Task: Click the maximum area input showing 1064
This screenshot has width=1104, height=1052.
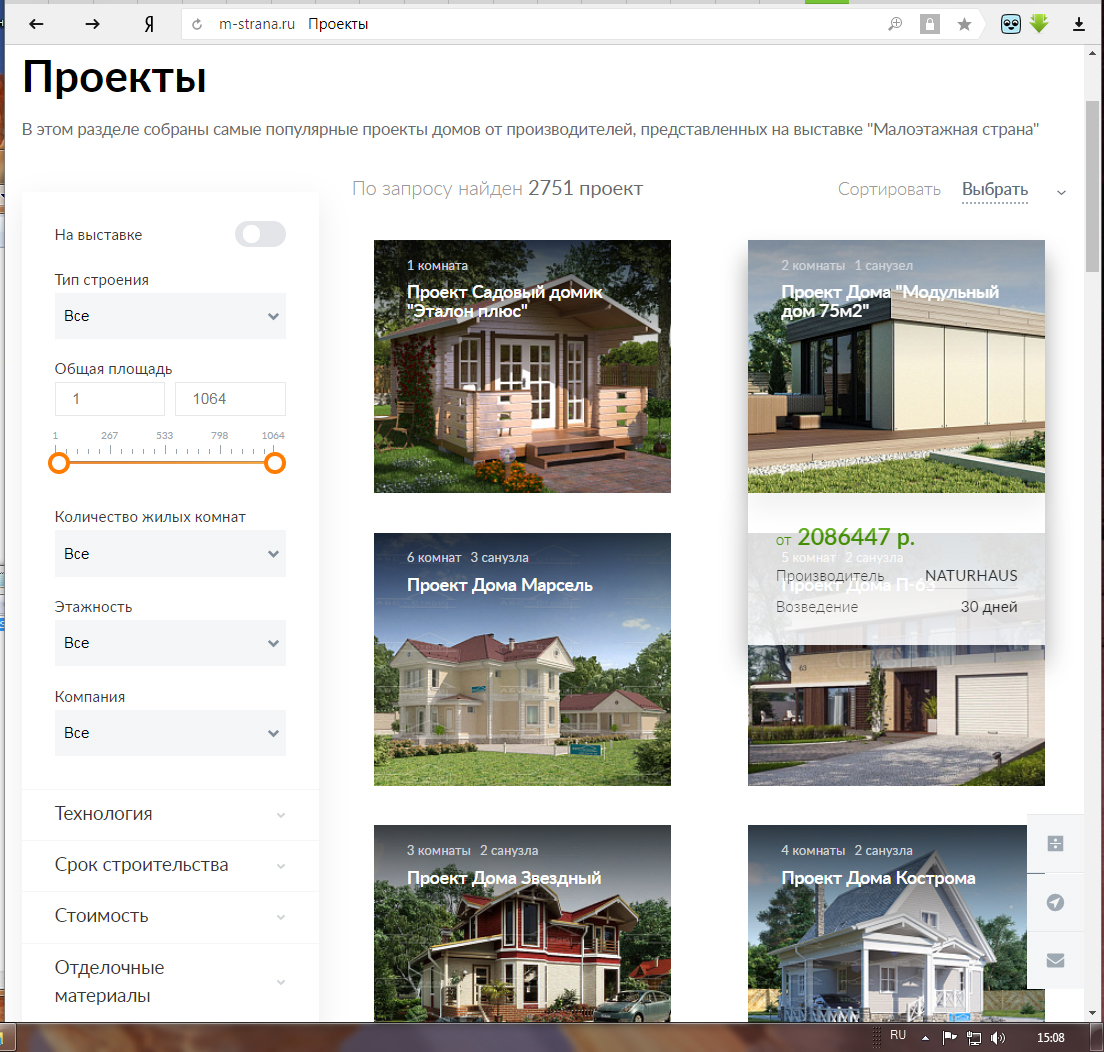Action: coord(230,399)
